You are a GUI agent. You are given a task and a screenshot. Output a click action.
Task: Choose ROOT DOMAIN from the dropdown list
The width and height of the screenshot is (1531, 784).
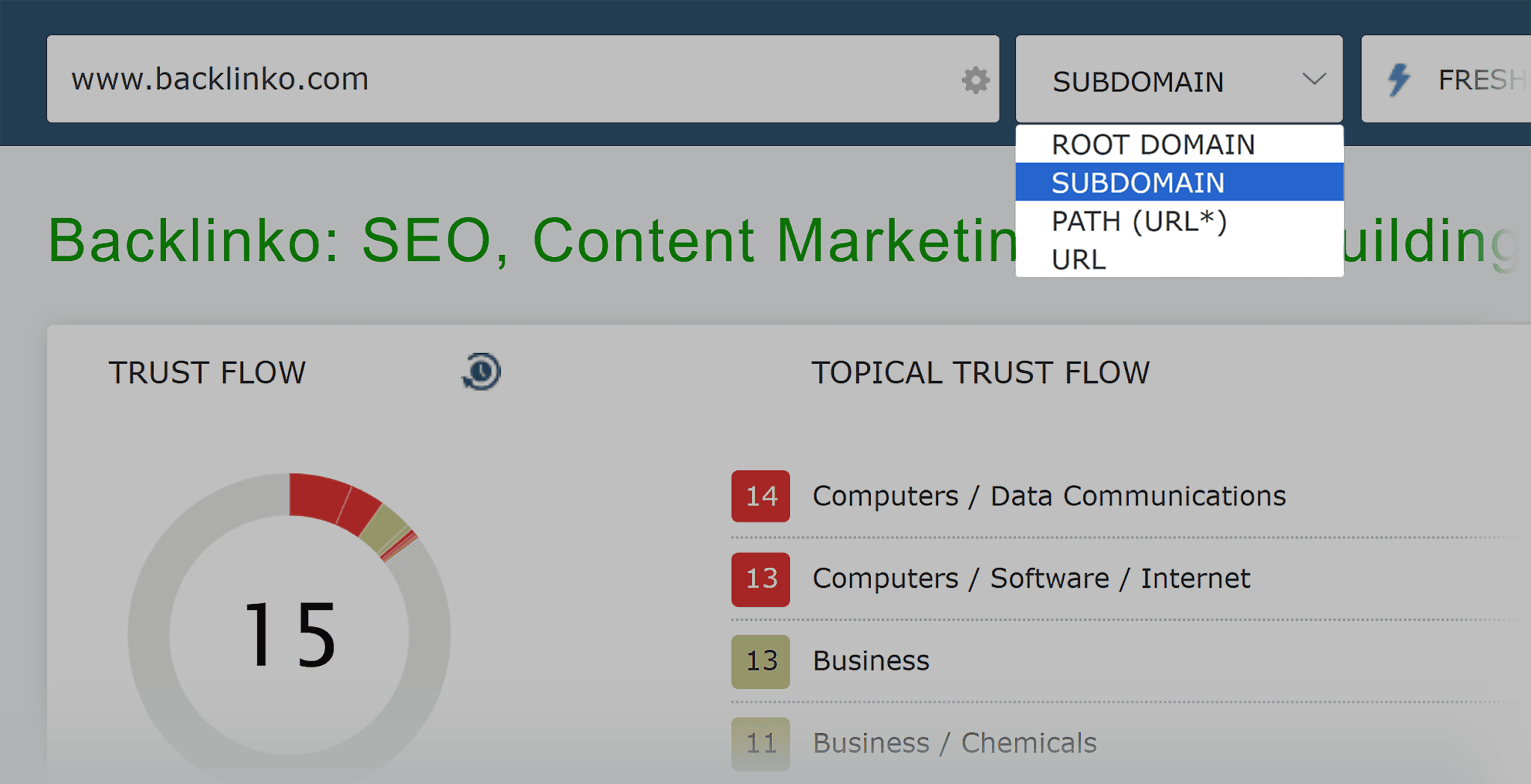[1179, 144]
